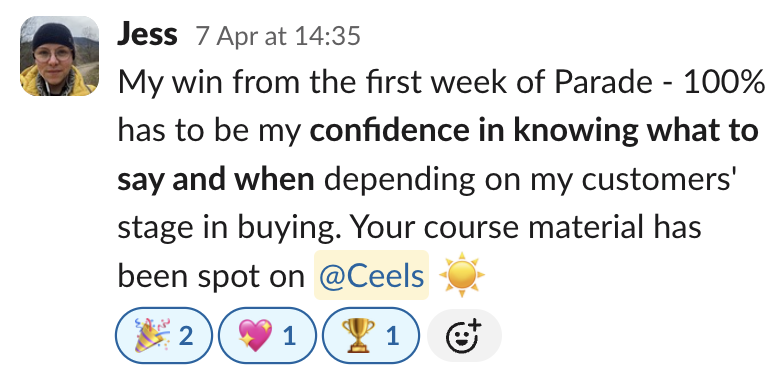Toggle the trophy reaction
The width and height of the screenshot is (776, 390).
371,336
